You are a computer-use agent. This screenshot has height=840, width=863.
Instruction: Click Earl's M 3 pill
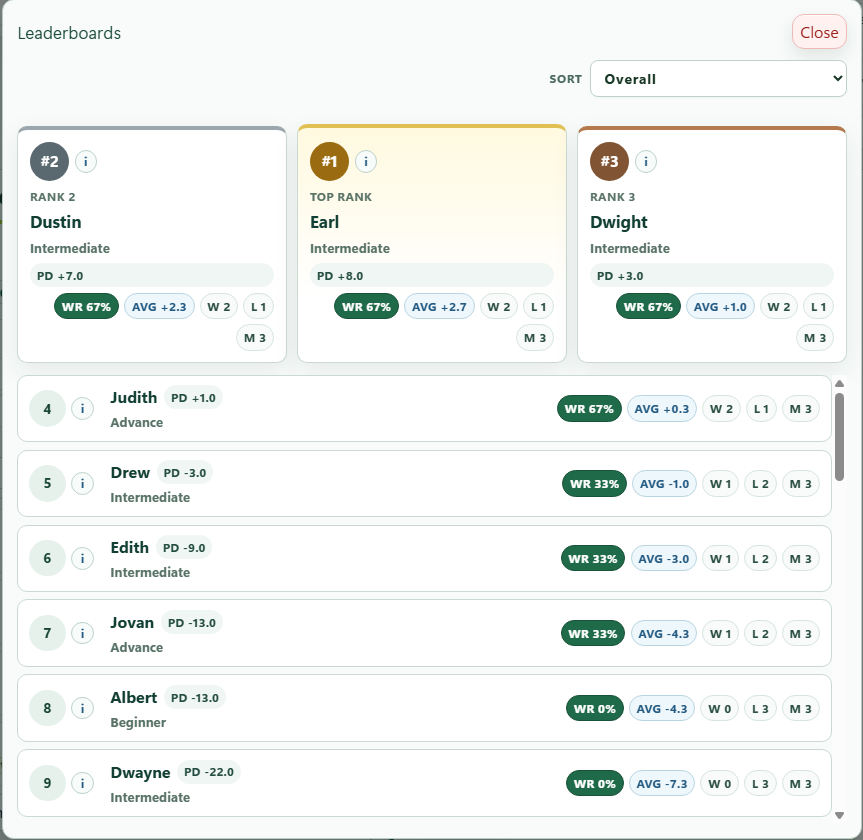535,337
